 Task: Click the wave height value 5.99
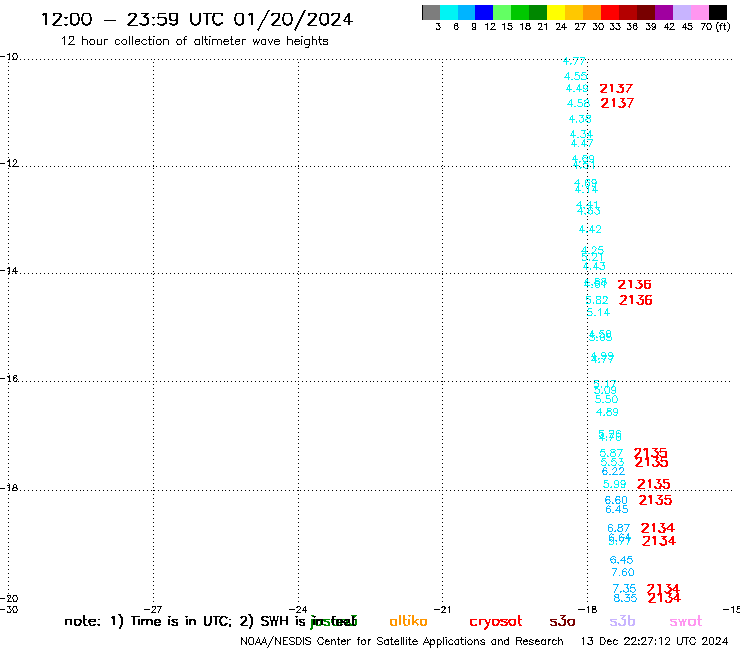[x=614, y=484]
